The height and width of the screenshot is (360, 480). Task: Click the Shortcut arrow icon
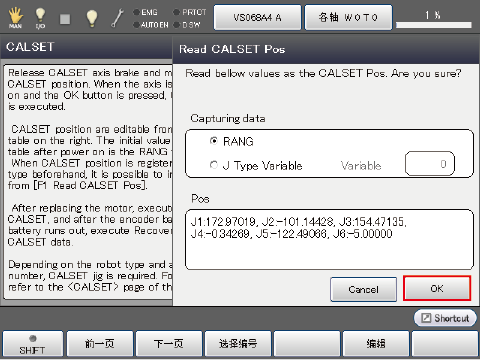point(426,318)
